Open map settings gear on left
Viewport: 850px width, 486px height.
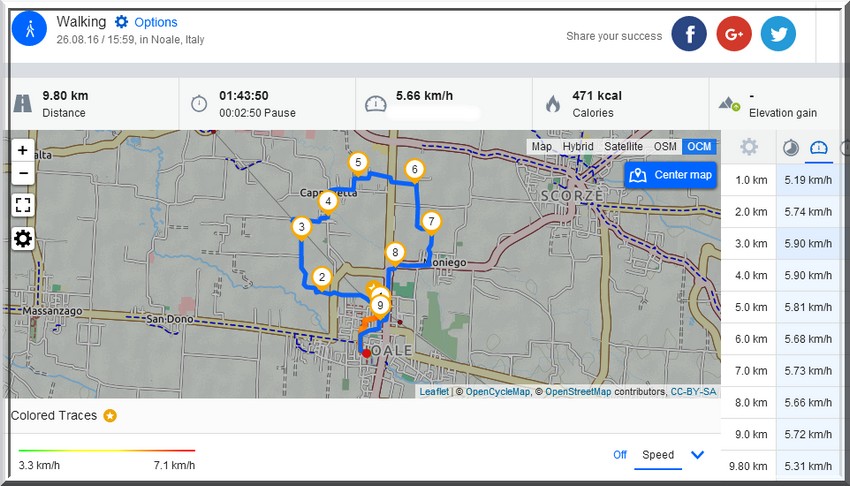[23, 238]
